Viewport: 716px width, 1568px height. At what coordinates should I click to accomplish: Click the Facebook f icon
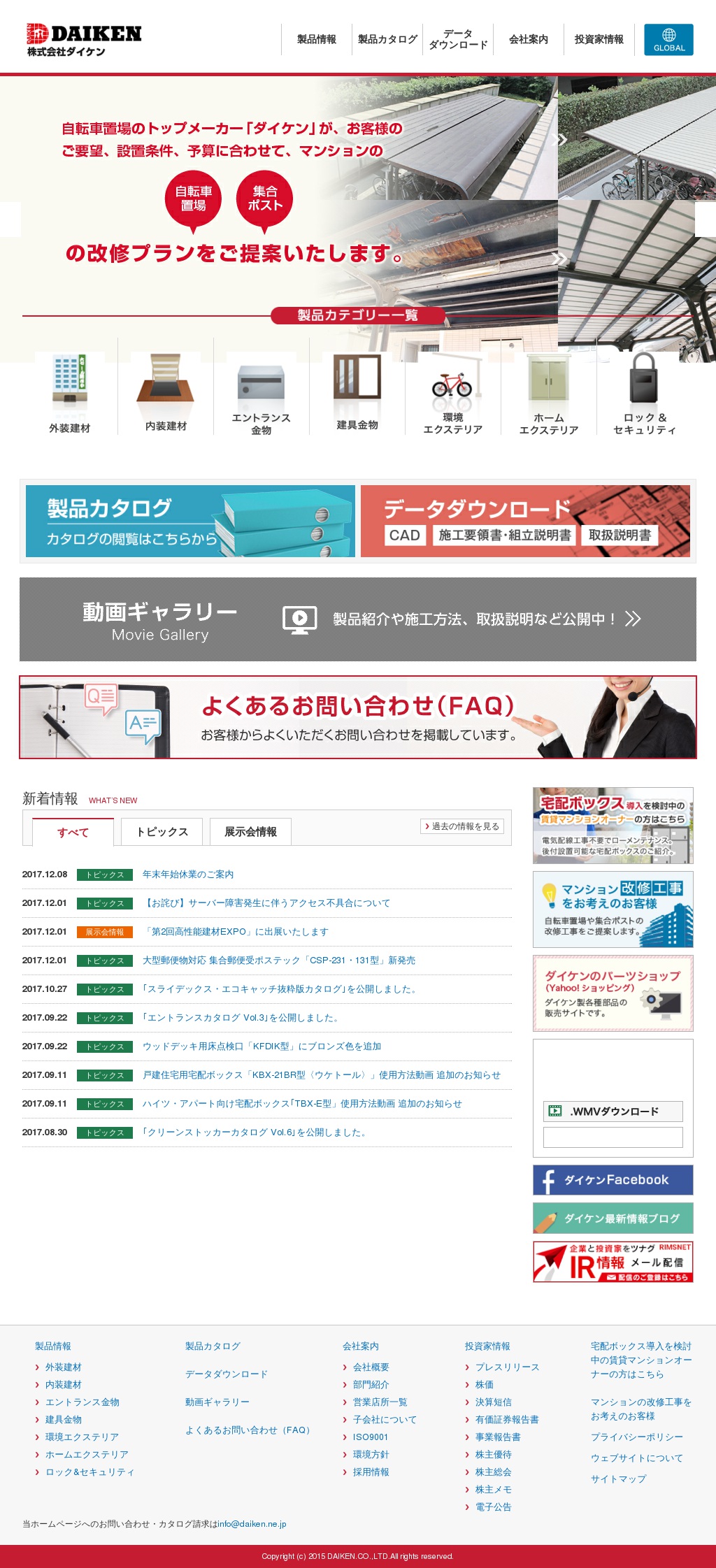[x=548, y=1181]
